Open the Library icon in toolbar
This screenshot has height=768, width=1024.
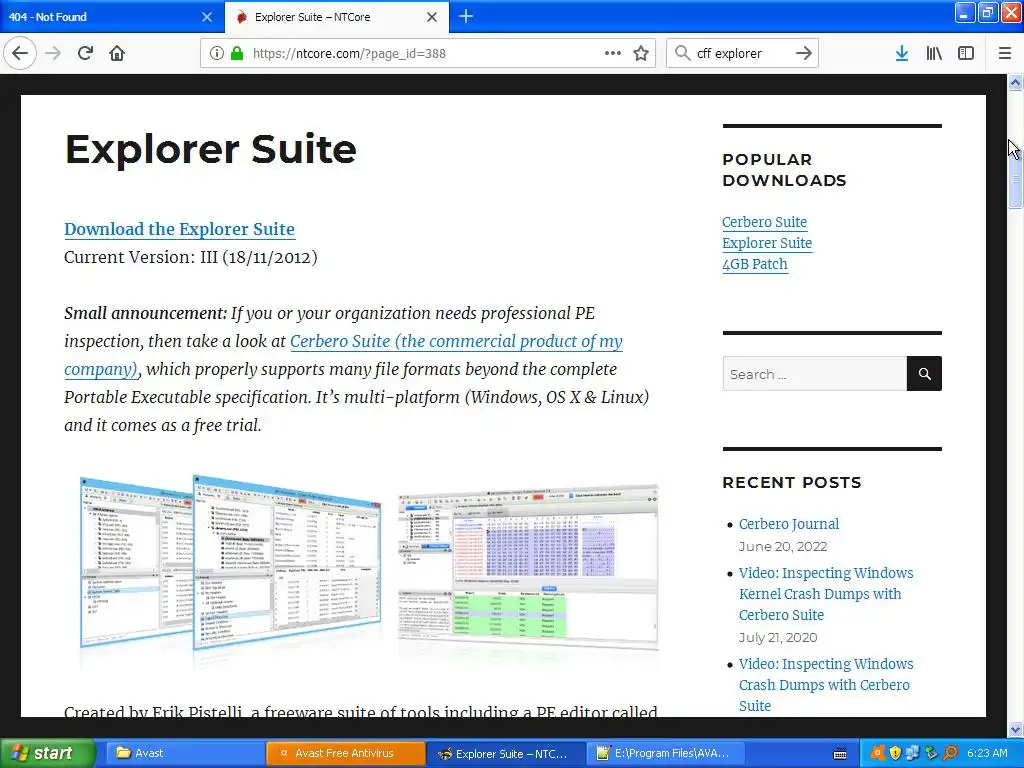pyautogui.click(x=934, y=53)
